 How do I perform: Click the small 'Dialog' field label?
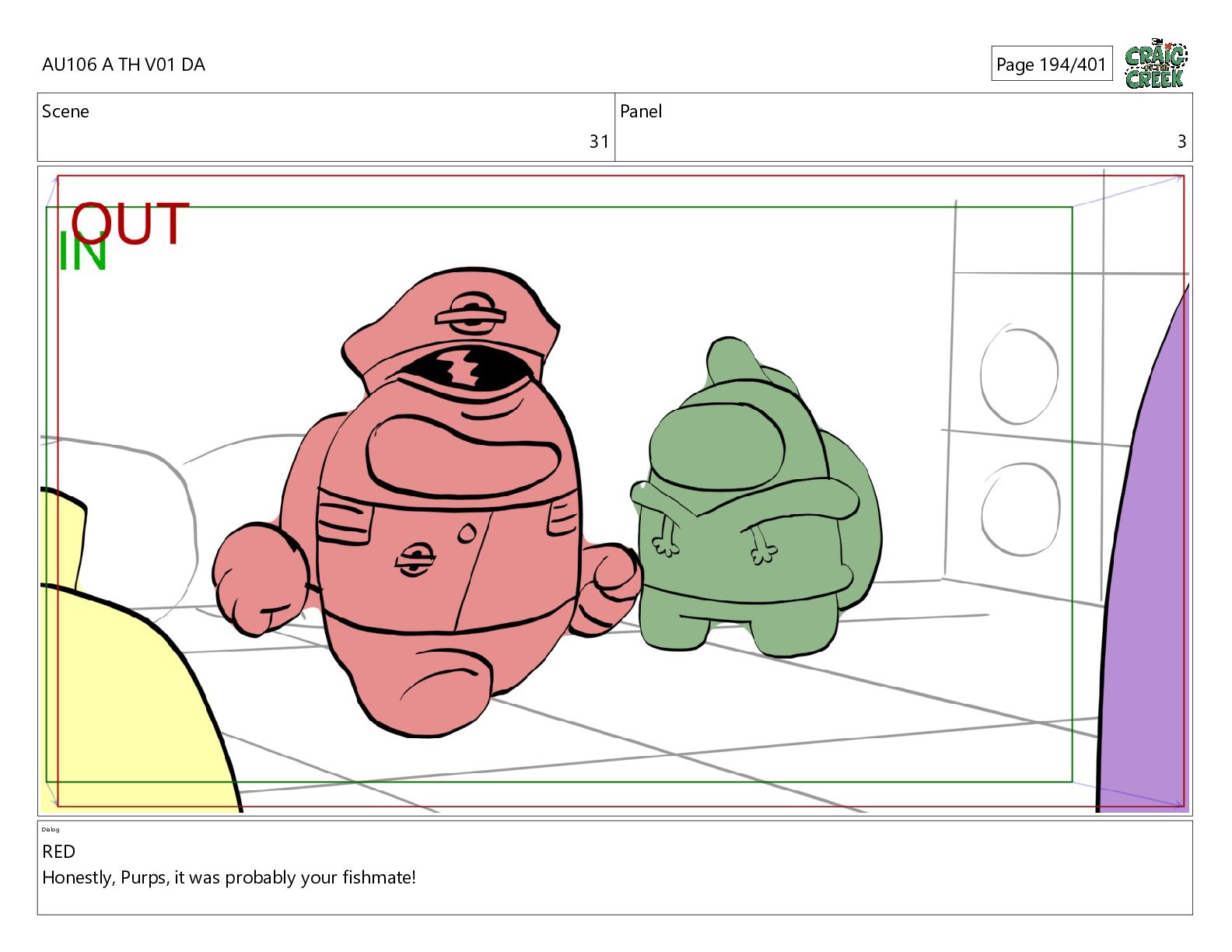pyautogui.click(x=51, y=830)
